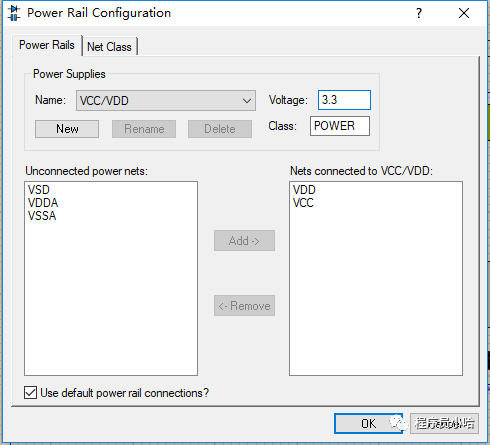Confirm with the OK button
Image resolution: width=490 pixels, height=445 pixels.
pyautogui.click(x=368, y=424)
